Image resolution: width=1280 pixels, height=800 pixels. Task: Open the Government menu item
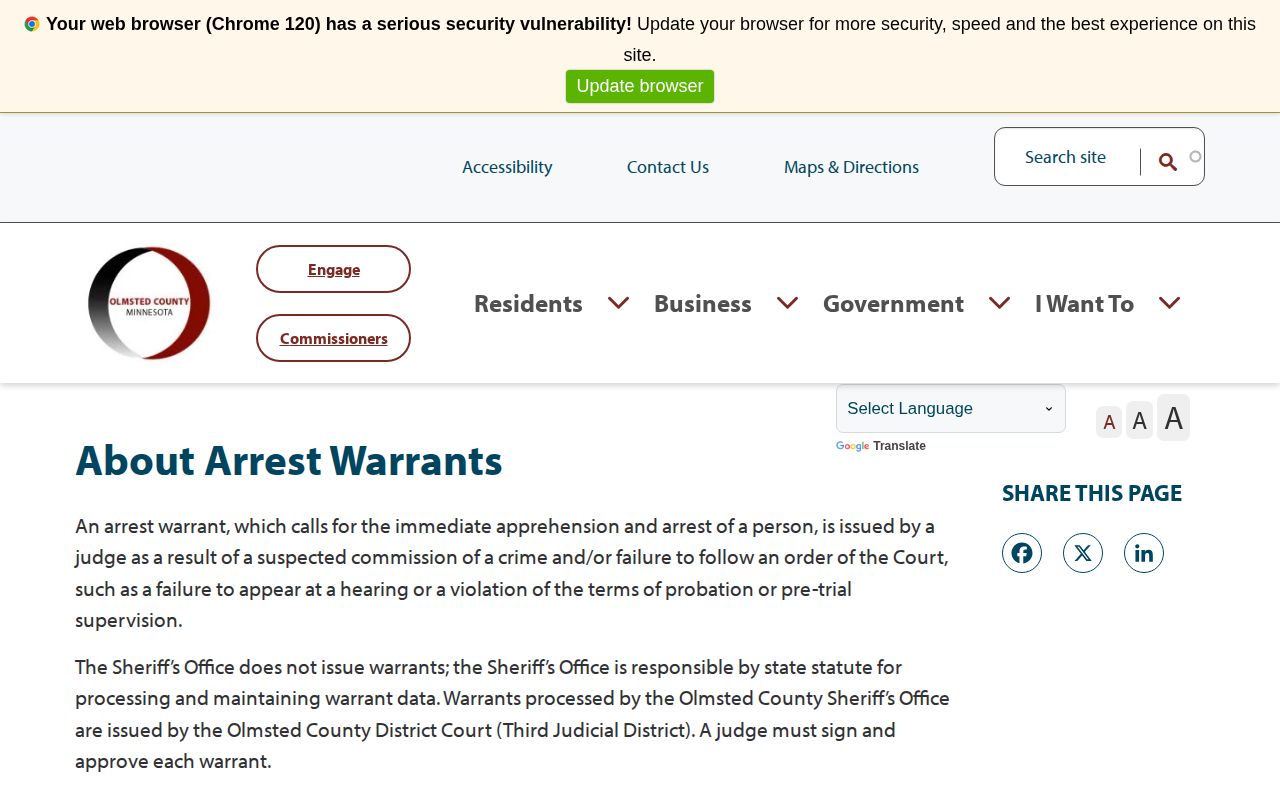click(x=893, y=303)
